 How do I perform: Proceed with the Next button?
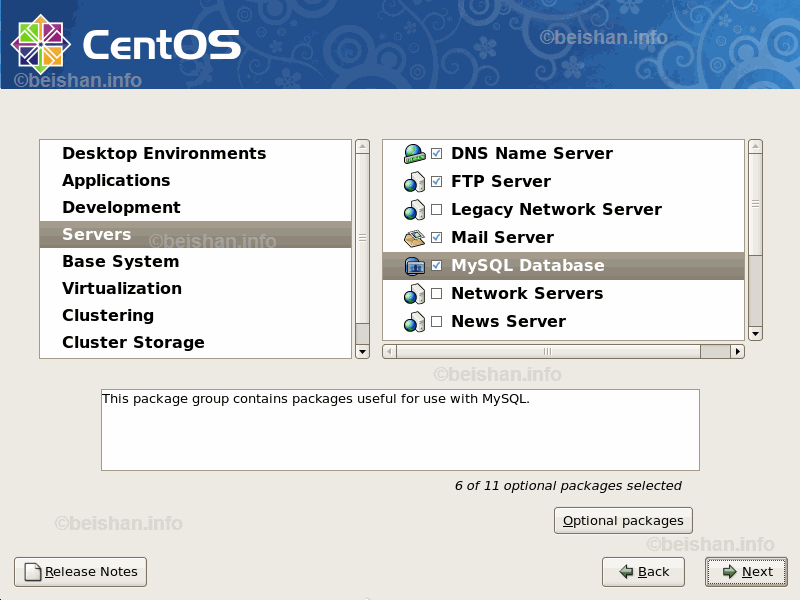746,572
